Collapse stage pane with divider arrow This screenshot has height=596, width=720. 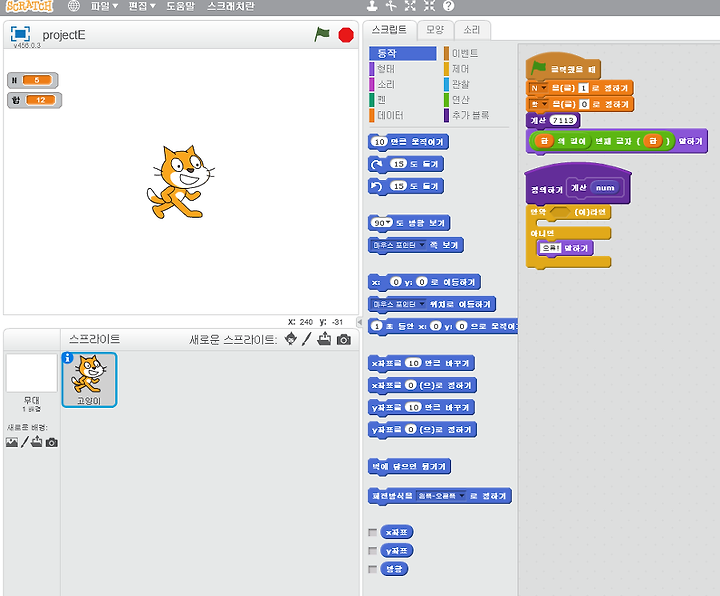[360, 322]
